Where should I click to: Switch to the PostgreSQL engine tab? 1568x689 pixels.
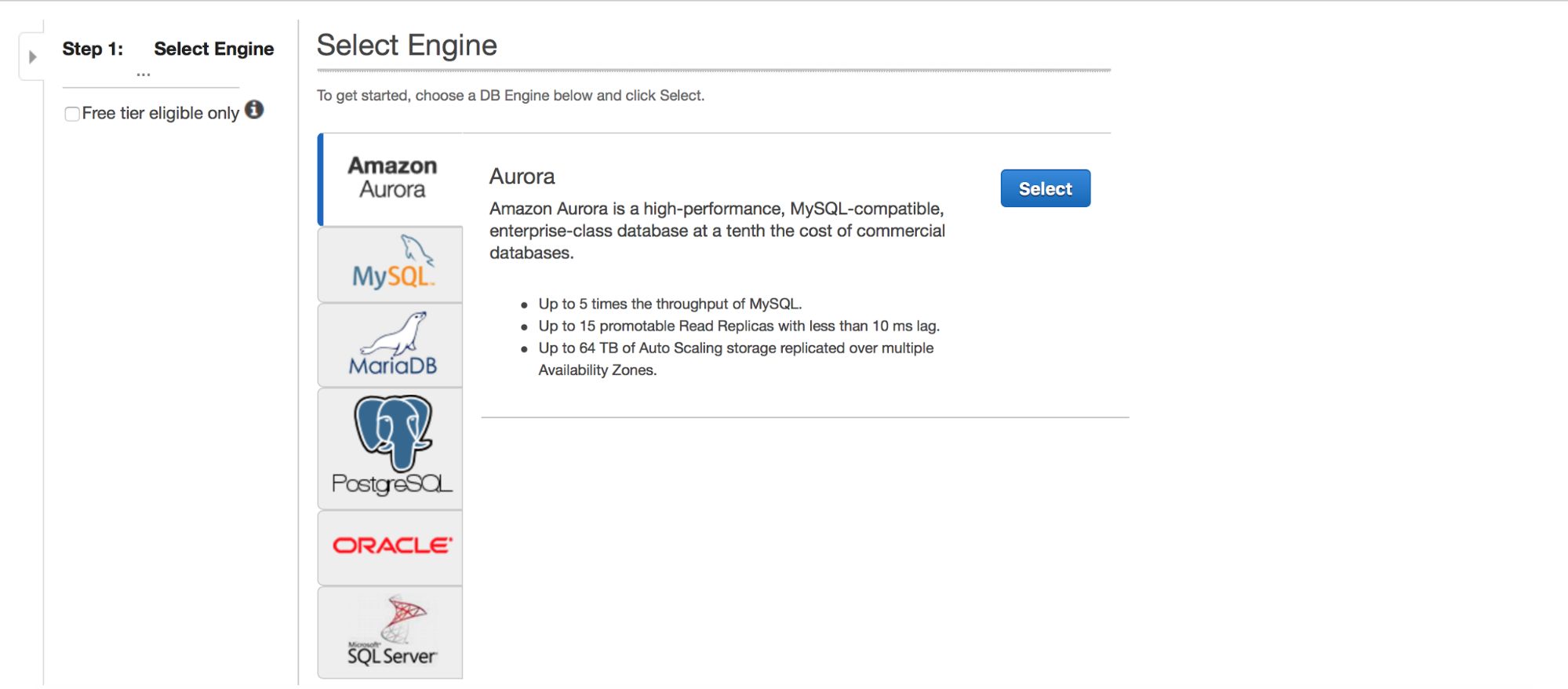coord(391,449)
